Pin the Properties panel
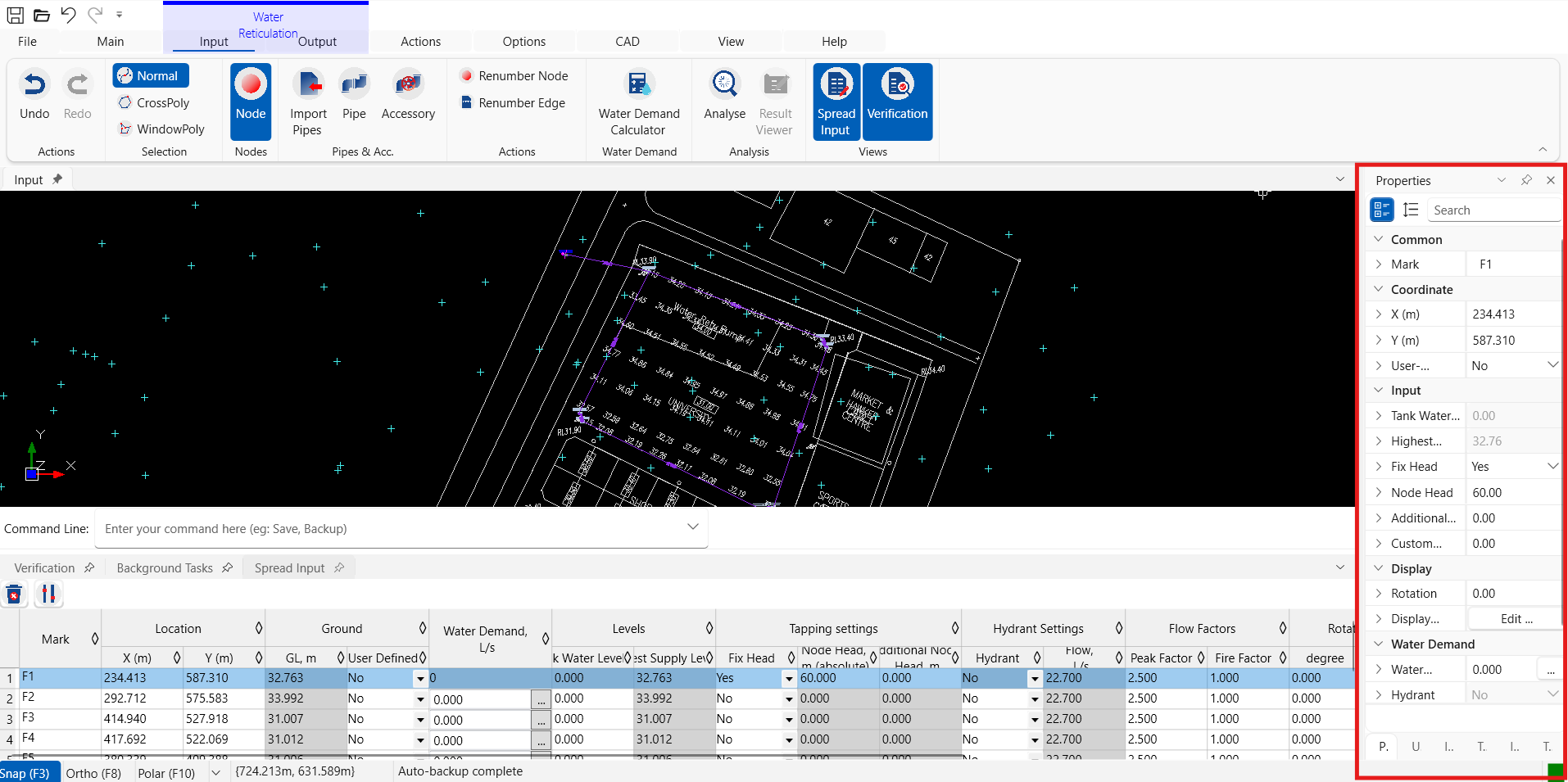Viewport: 1568px width, 782px height. pyautogui.click(x=1526, y=180)
